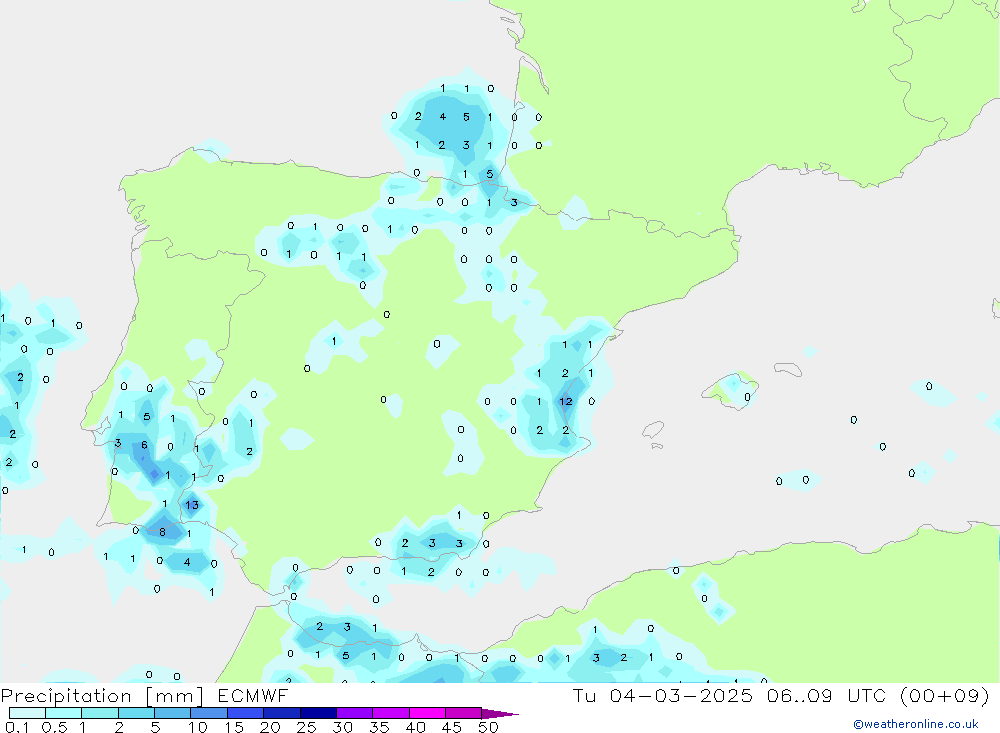This screenshot has height=733, width=1000.
Task: Select the legend swatch between 25 and 30
Action: click(318, 713)
